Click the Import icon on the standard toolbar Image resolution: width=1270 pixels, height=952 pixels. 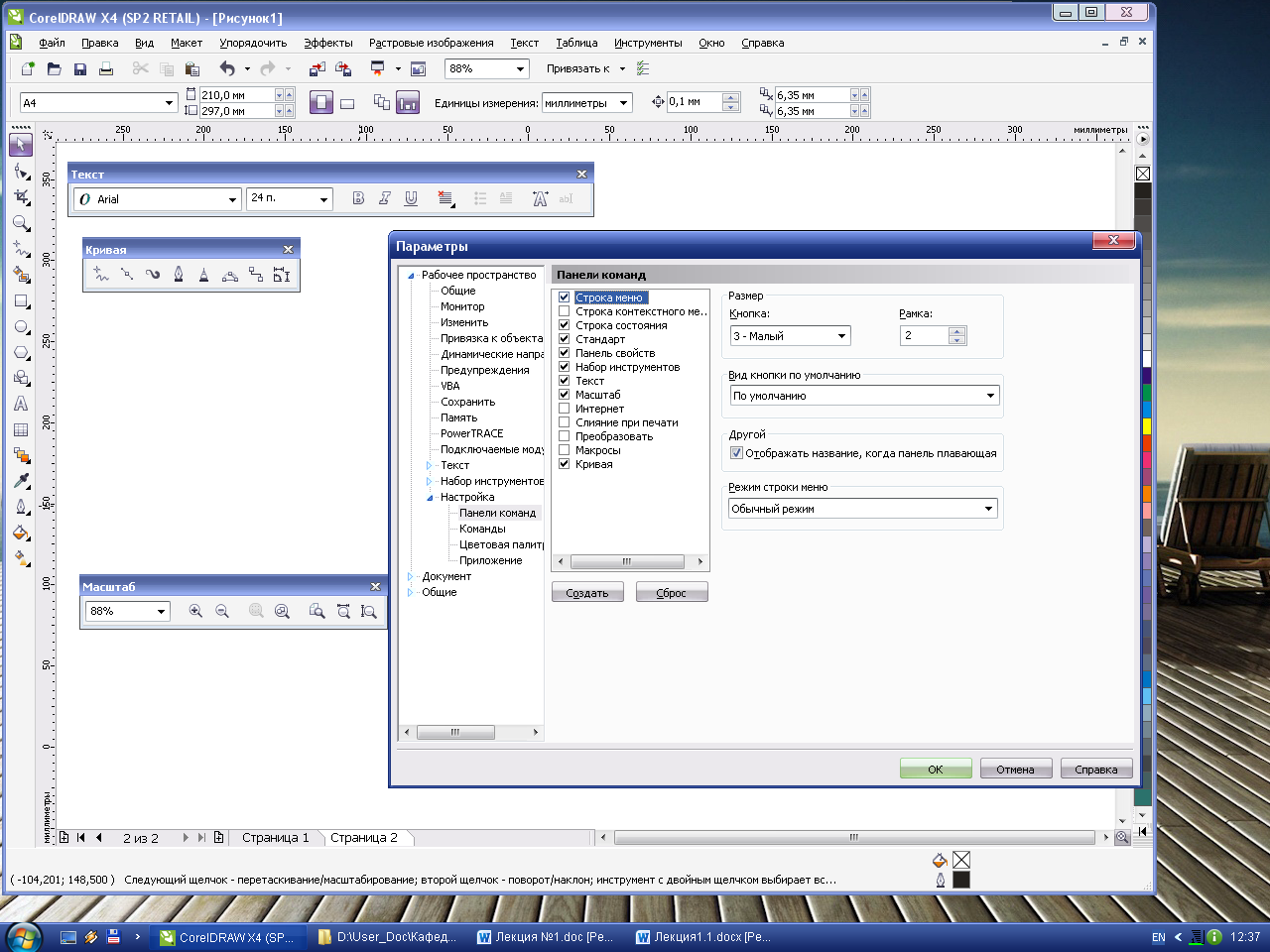coord(317,68)
